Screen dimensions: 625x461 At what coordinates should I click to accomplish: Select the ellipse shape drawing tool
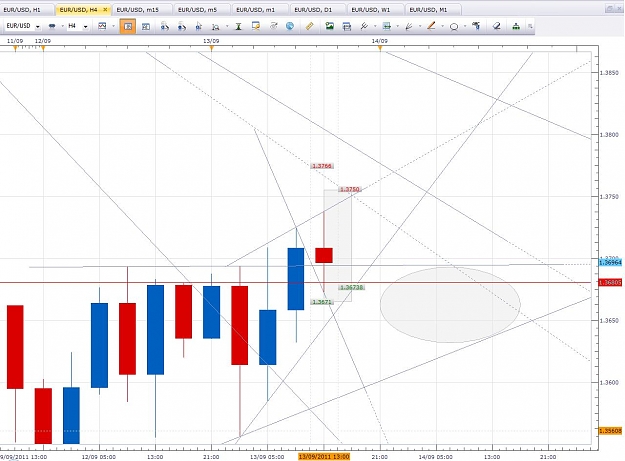(x=454, y=27)
